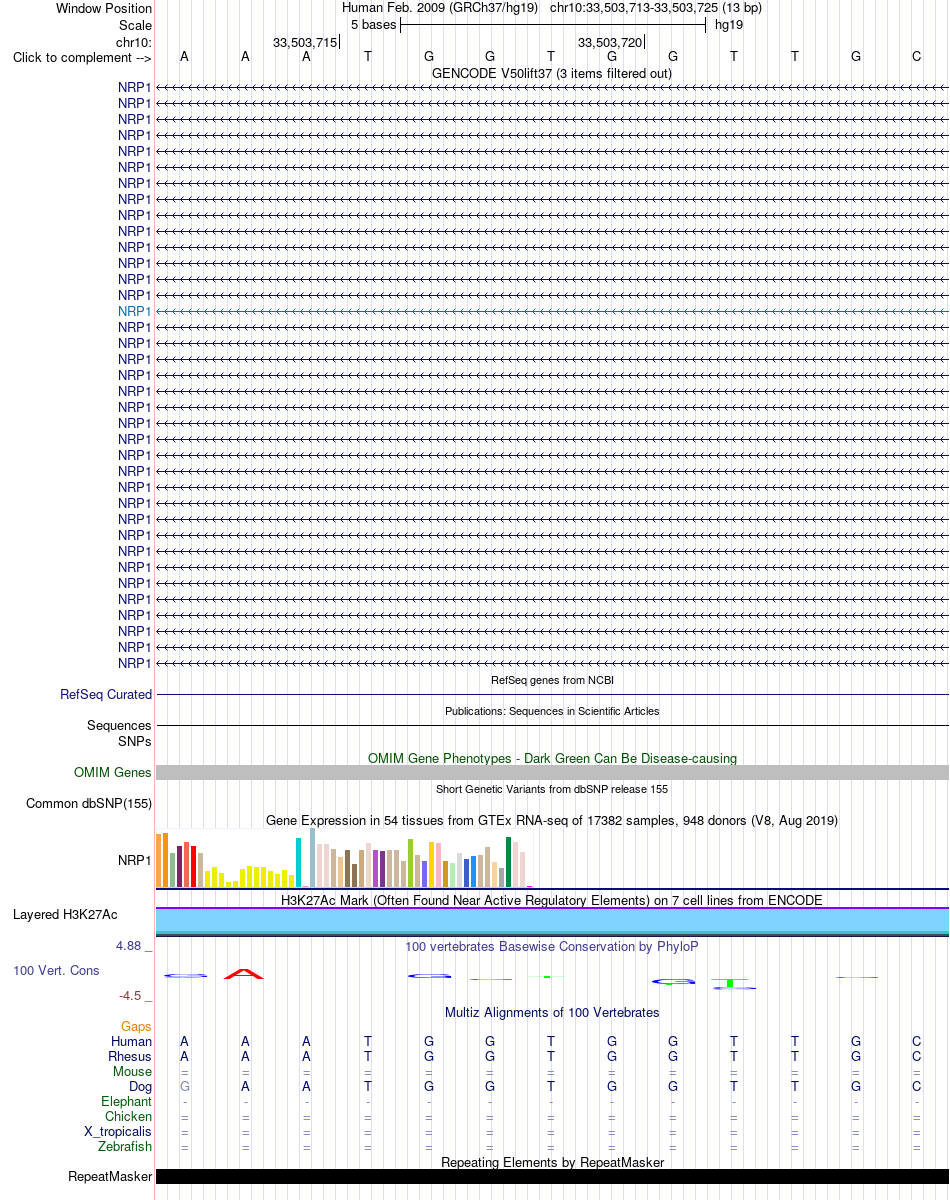Screen dimensions: 950x1200
Task: Click the 100 Vert. Cons track label
Action: (56, 970)
